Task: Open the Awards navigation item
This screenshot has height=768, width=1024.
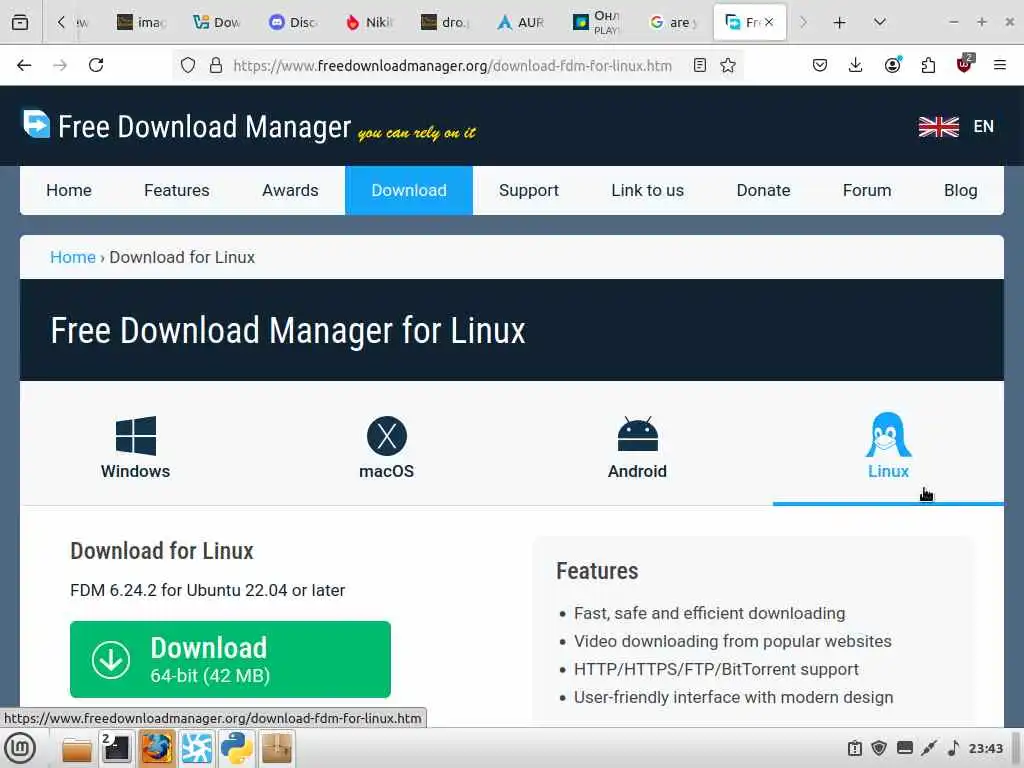Action: 290,190
